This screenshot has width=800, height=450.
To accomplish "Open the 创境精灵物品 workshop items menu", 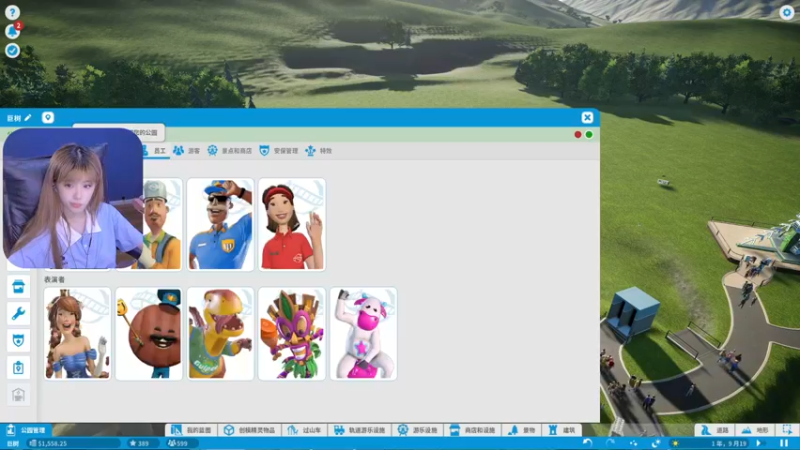I will pyautogui.click(x=250, y=430).
